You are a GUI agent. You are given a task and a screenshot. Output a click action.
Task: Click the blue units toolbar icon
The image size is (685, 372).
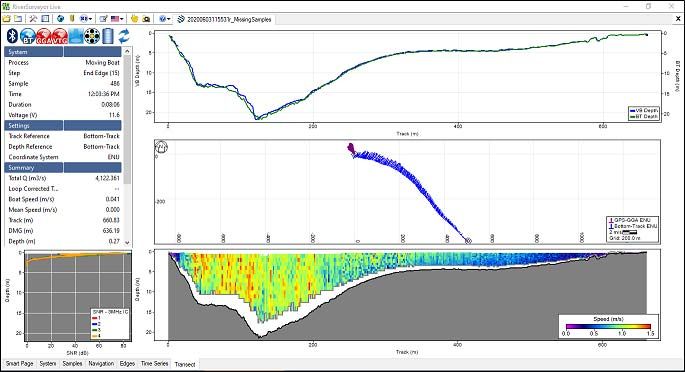pos(84,19)
